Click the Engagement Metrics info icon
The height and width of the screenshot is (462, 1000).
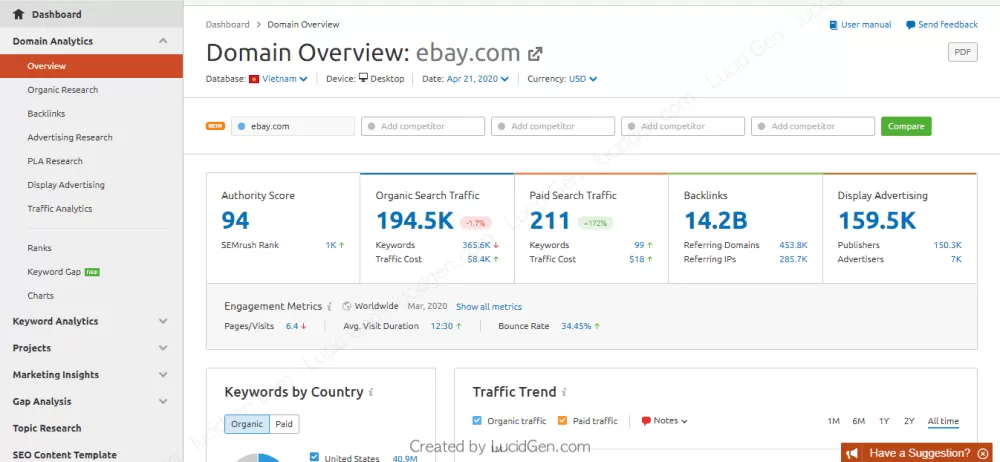pyautogui.click(x=330, y=307)
